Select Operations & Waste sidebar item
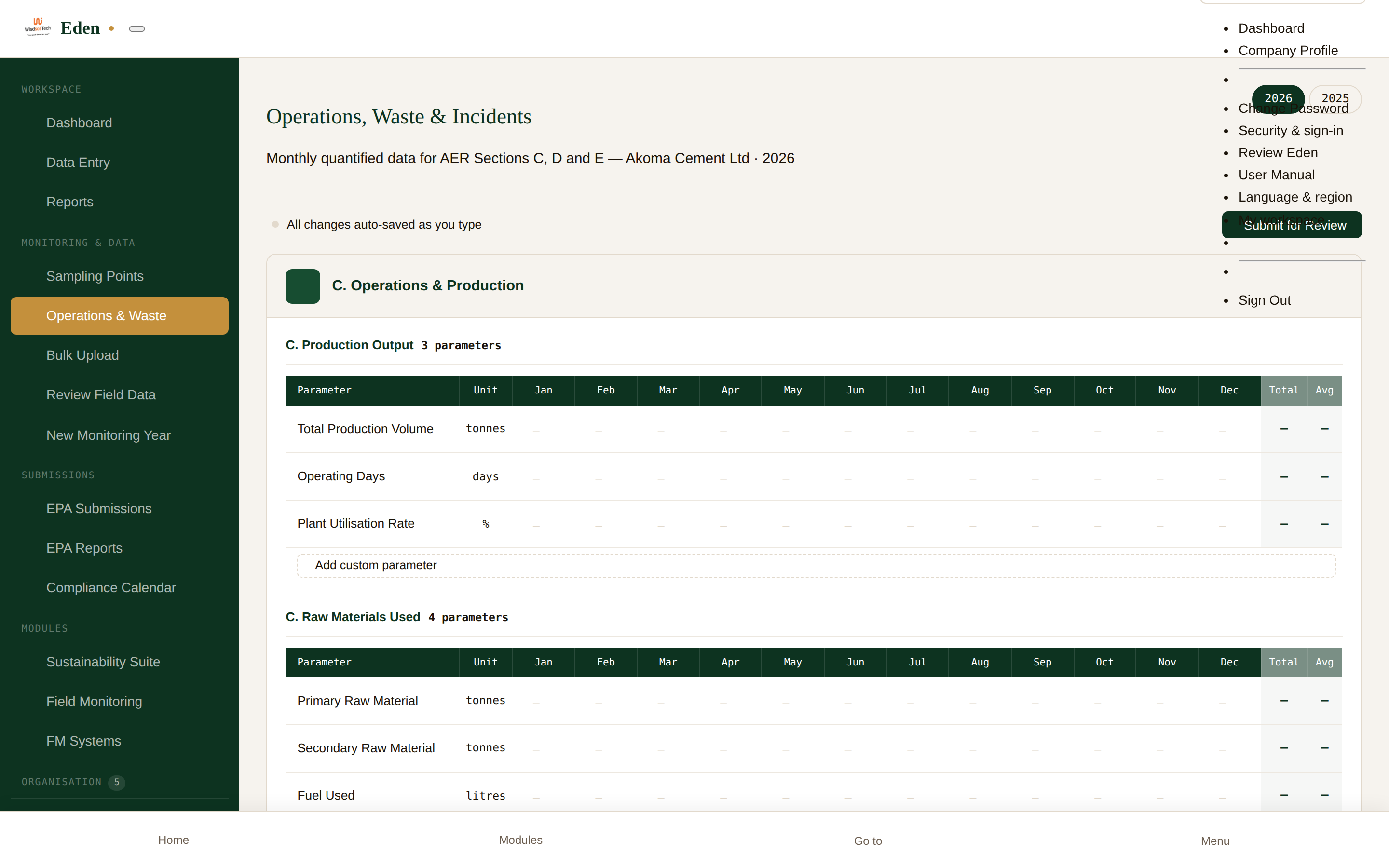Viewport: 1389px width, 868px height. coord(120,316)
